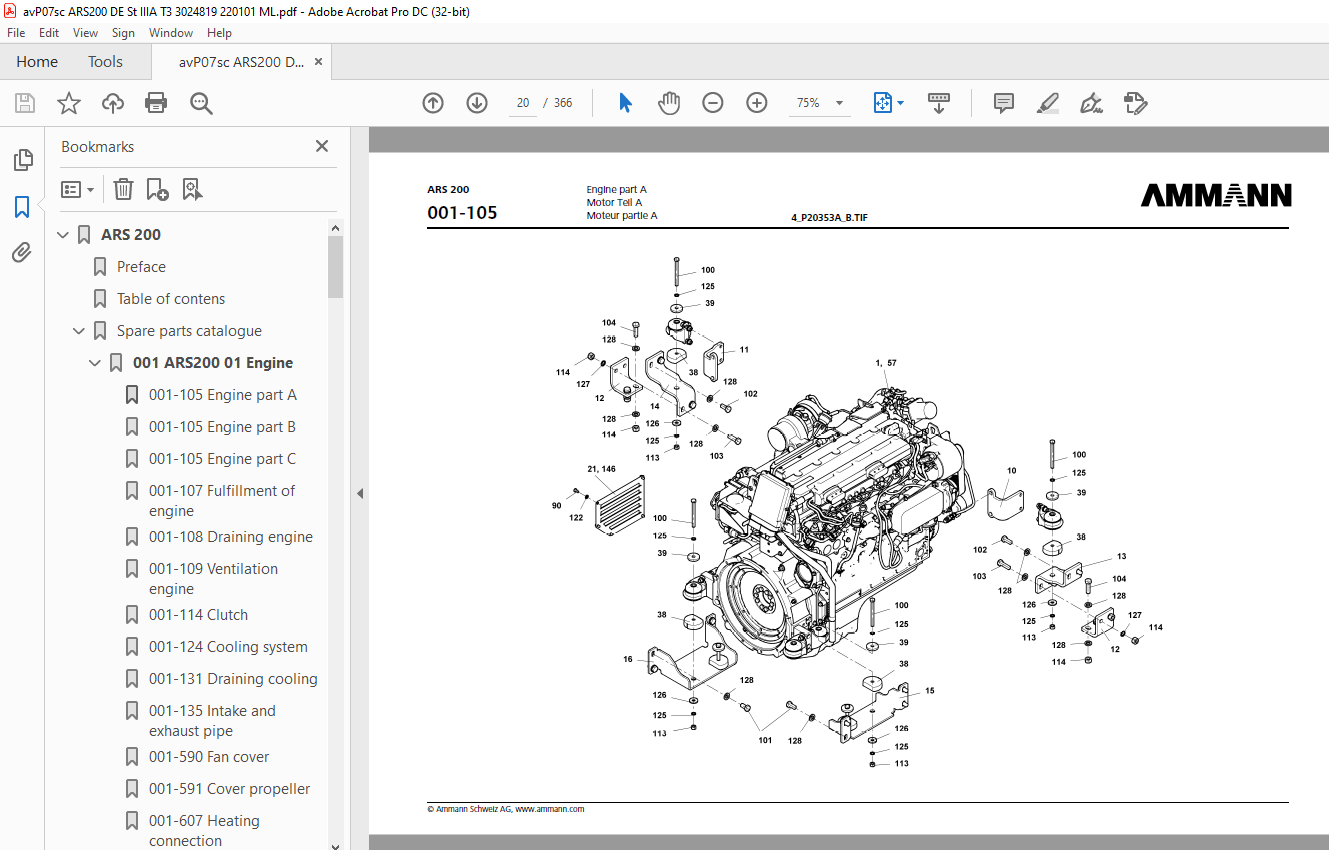This screenshot has width=1329, height=850.
Task: Find the current bookmark icon
Action: (x=193, y=189)
